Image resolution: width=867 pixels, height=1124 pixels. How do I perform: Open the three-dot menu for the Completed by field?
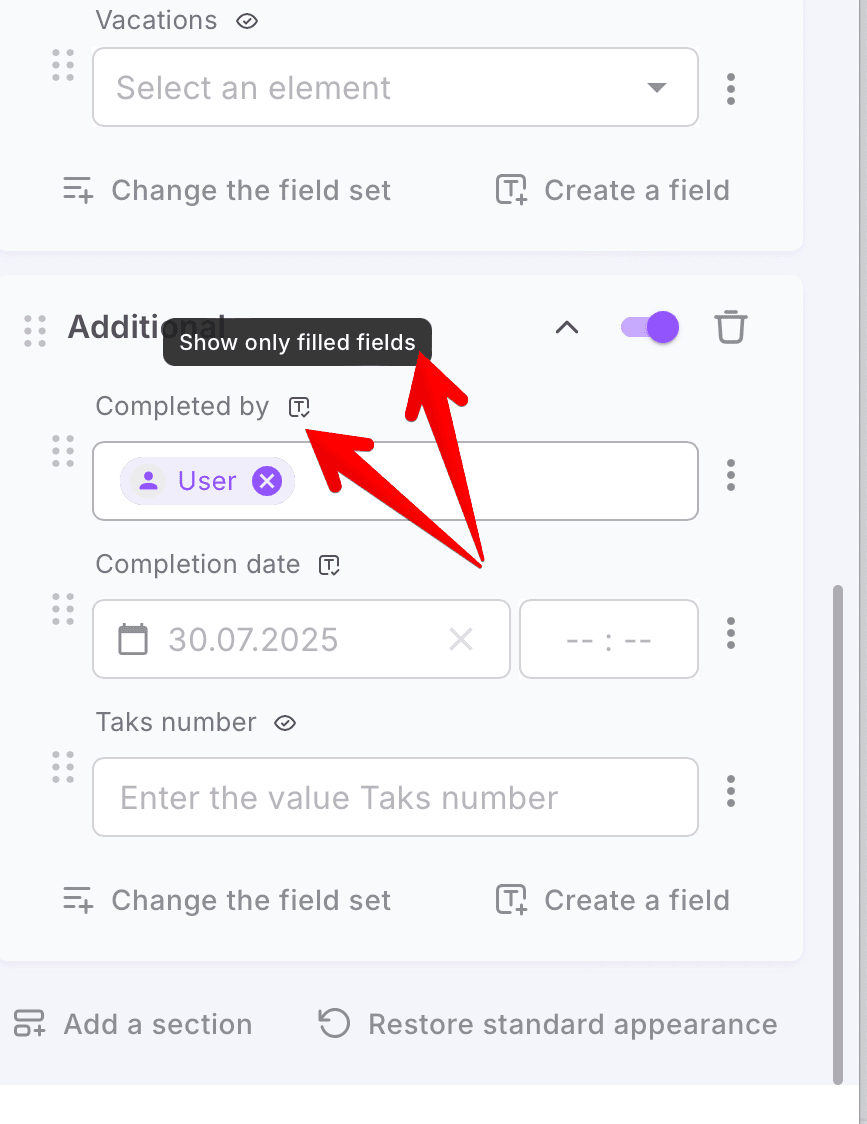coord(731,475)
